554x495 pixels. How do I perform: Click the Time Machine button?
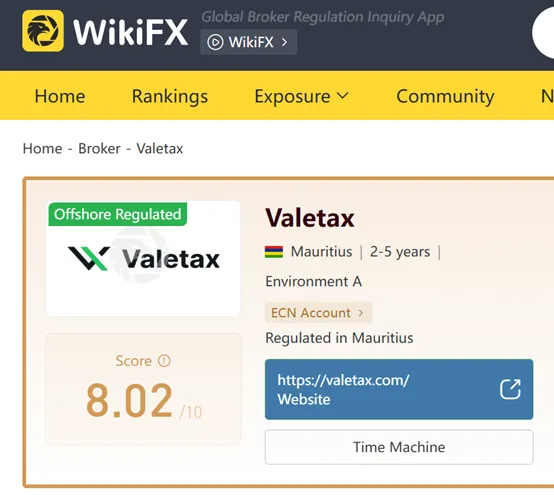pyautogui.click(x=399, y=447)
